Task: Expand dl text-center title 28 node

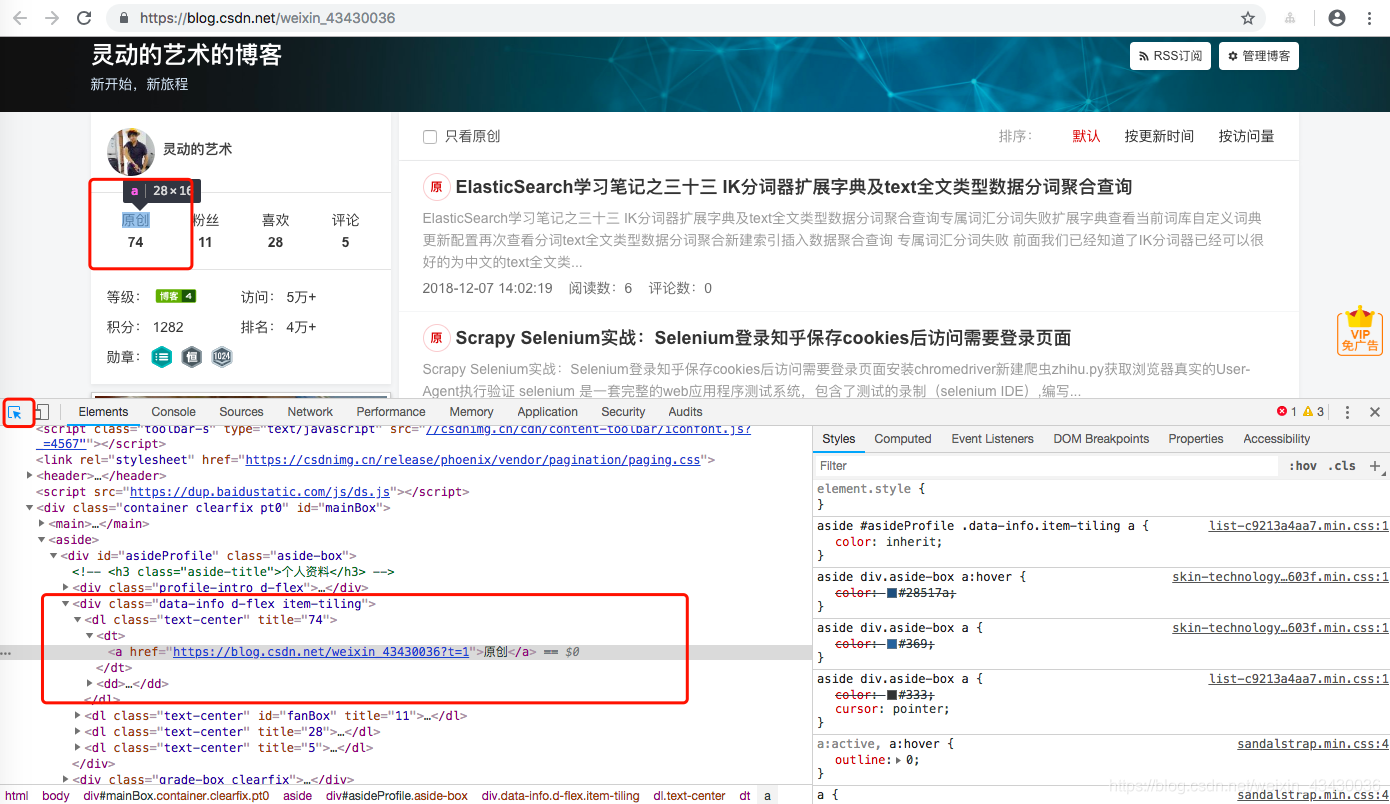Action: tap(78, 732)
